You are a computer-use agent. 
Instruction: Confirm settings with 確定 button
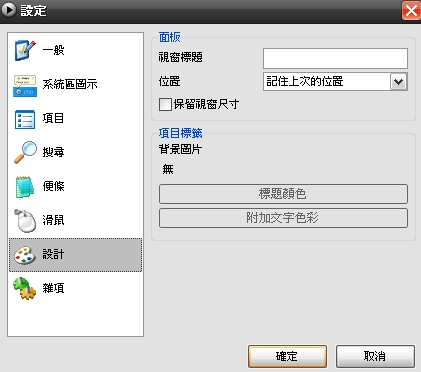tap(287, 356)
